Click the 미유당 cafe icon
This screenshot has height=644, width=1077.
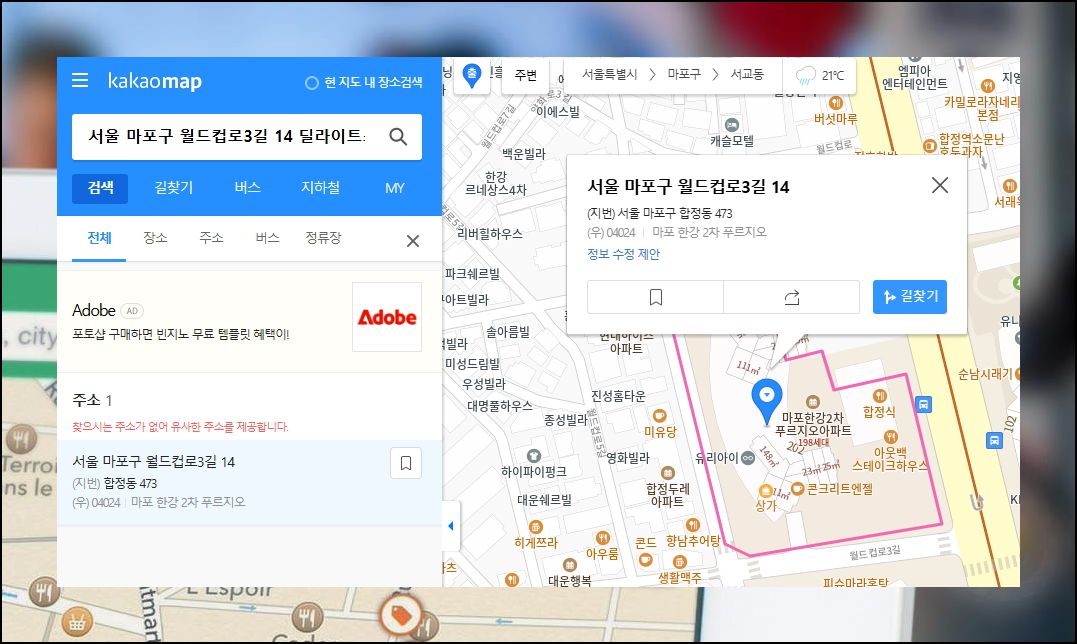(x=659, y=415)
